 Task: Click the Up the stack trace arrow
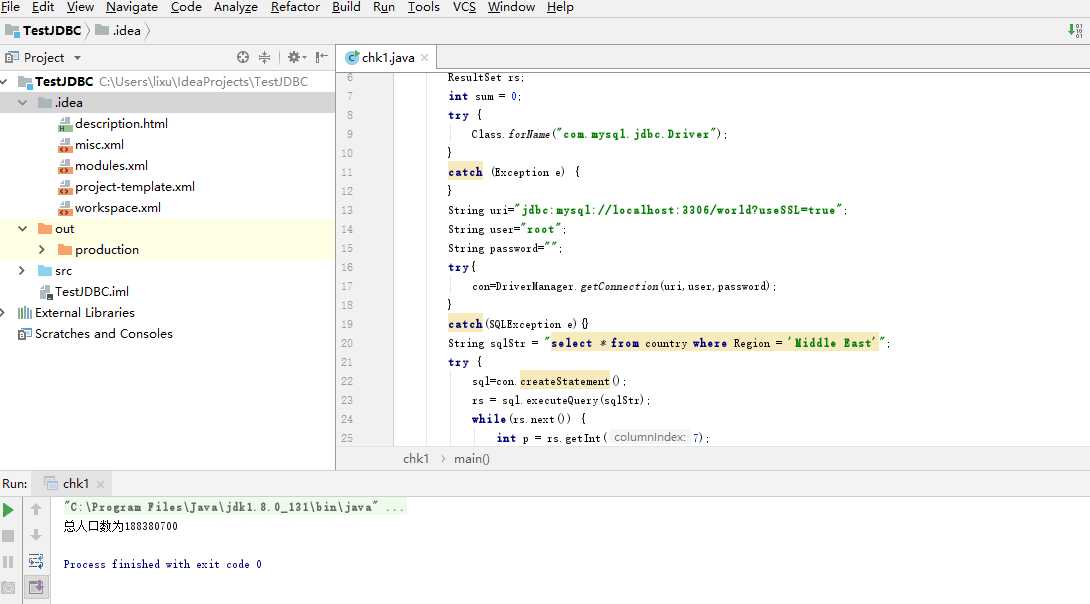36,509
